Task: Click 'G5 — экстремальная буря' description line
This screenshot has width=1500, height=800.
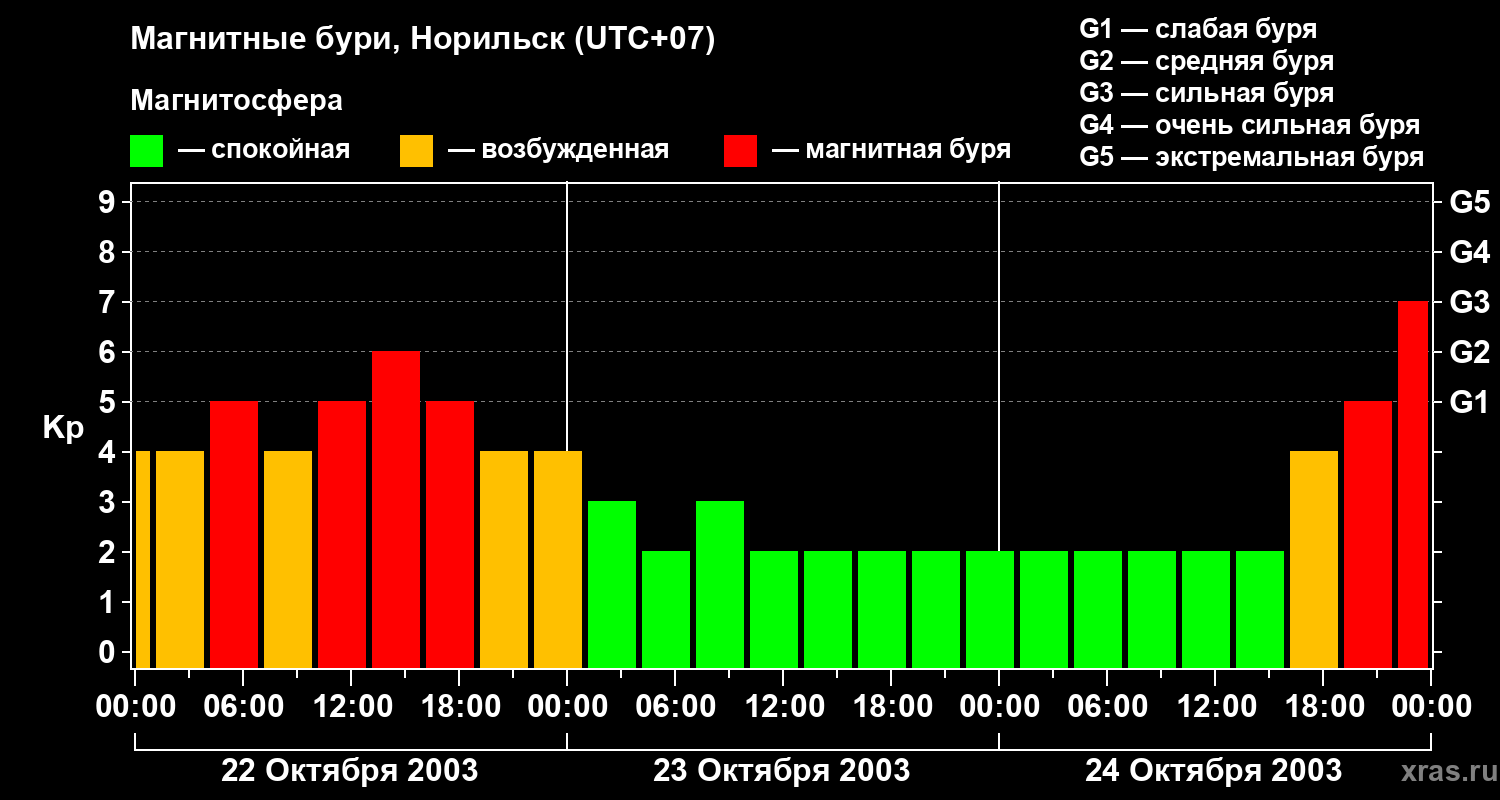Action: pyautogui.click(x=1252, y=157)
